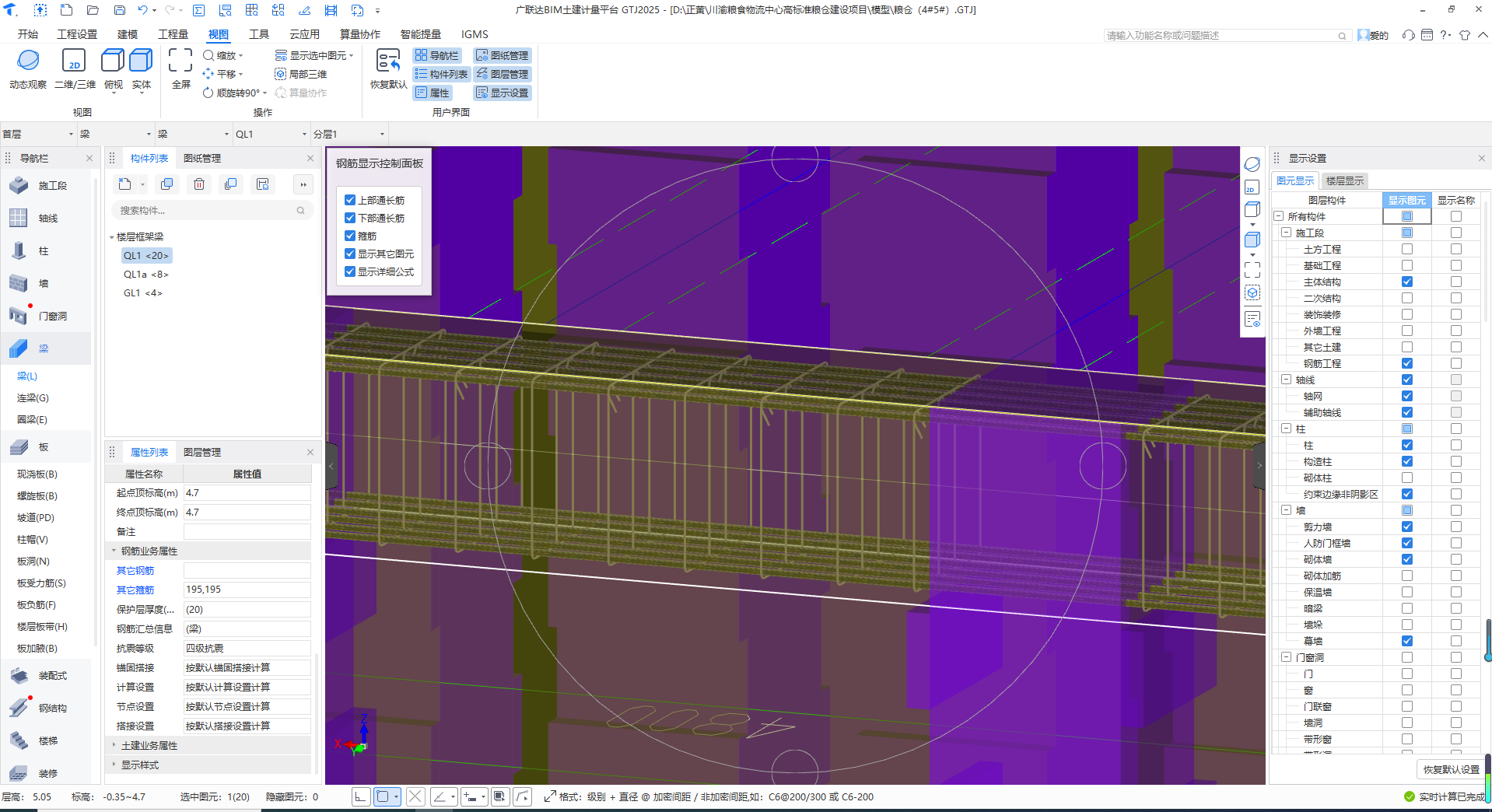Screen dimensions: 1492x812
Task: Open the 墙 wall category
Action: click(x=47, y=284)
